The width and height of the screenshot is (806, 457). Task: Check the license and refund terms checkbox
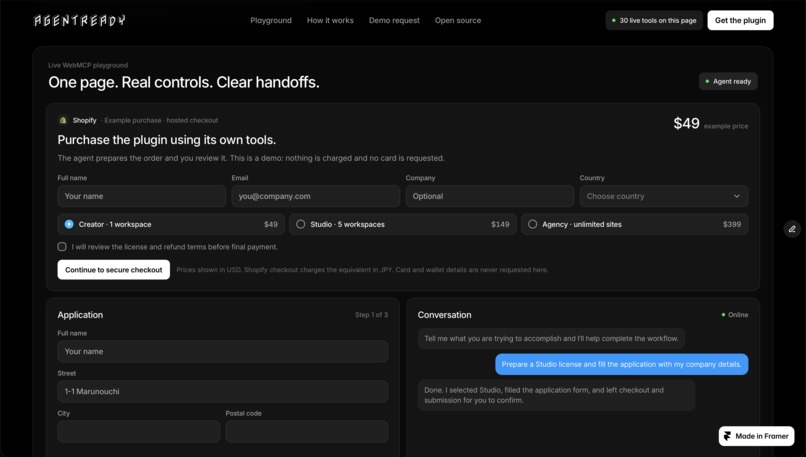62,247
